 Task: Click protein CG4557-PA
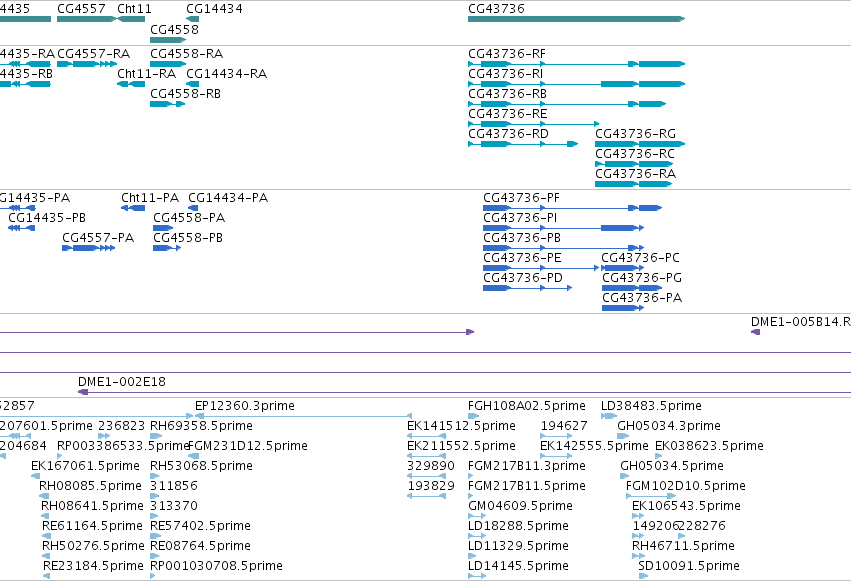click(x=88, y=248)
